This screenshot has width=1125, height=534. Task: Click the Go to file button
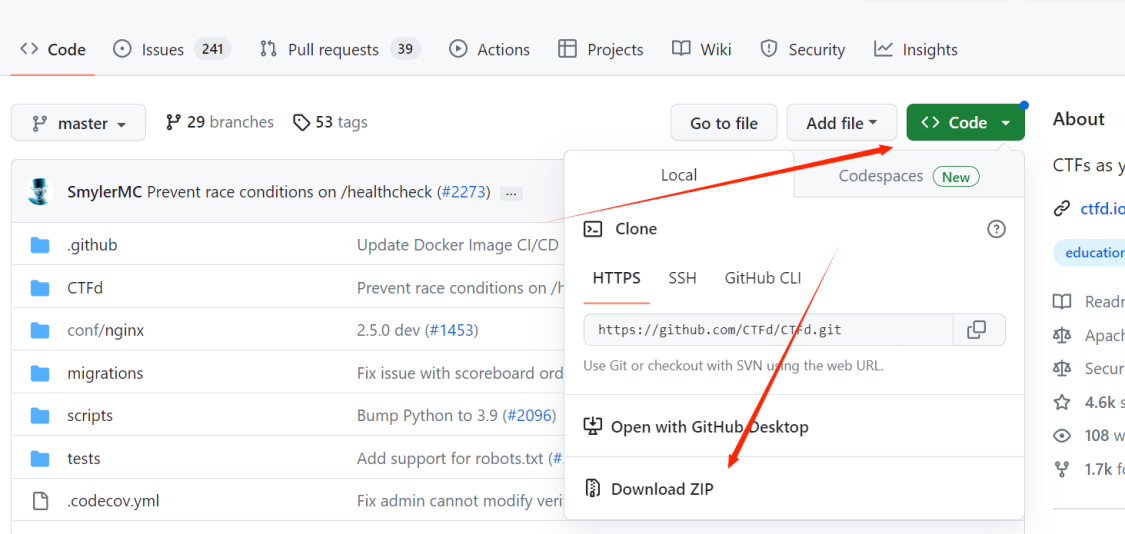point(724,123)
